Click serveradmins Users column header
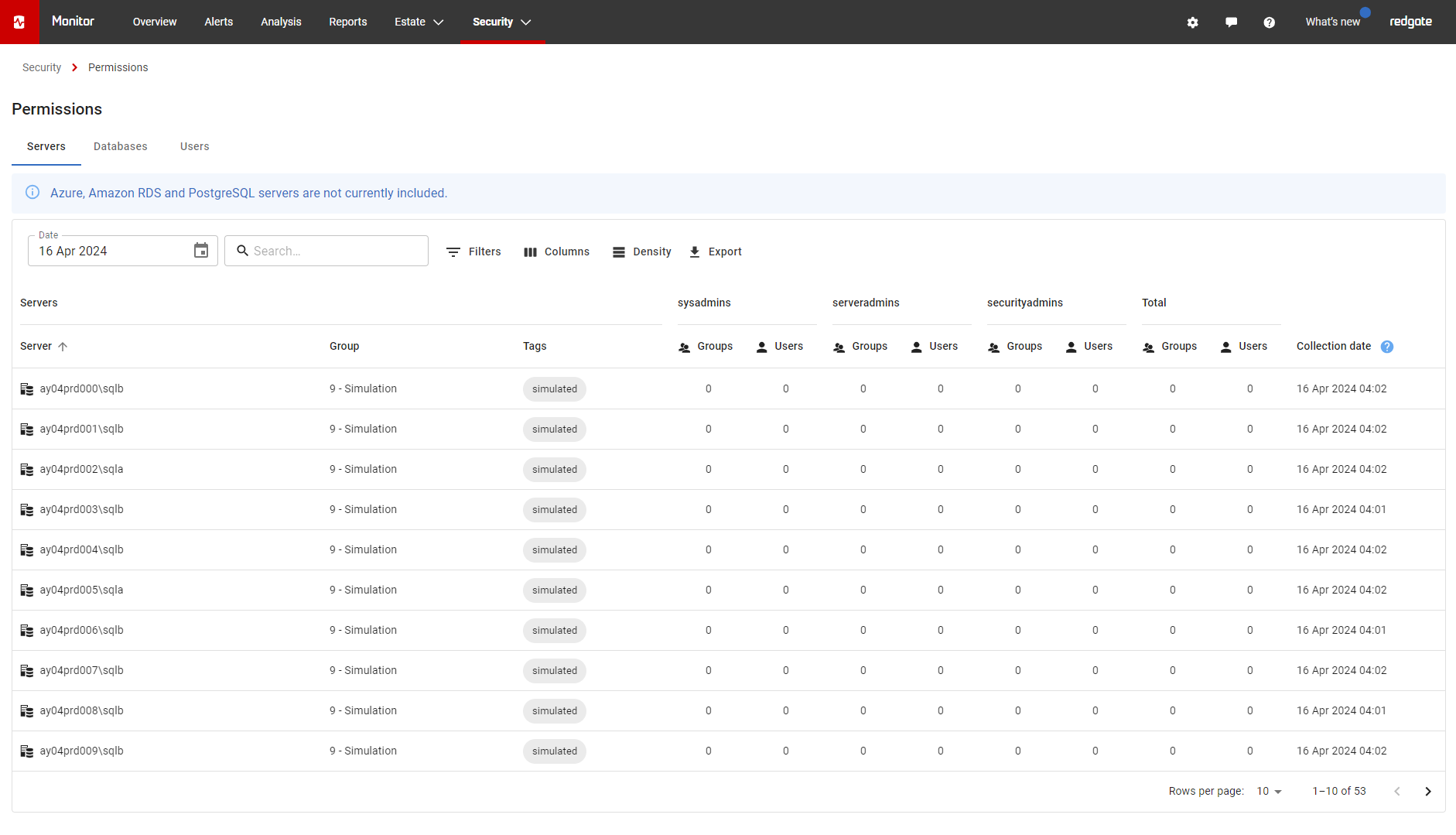Screen dimensions: 1456x835 935,347
